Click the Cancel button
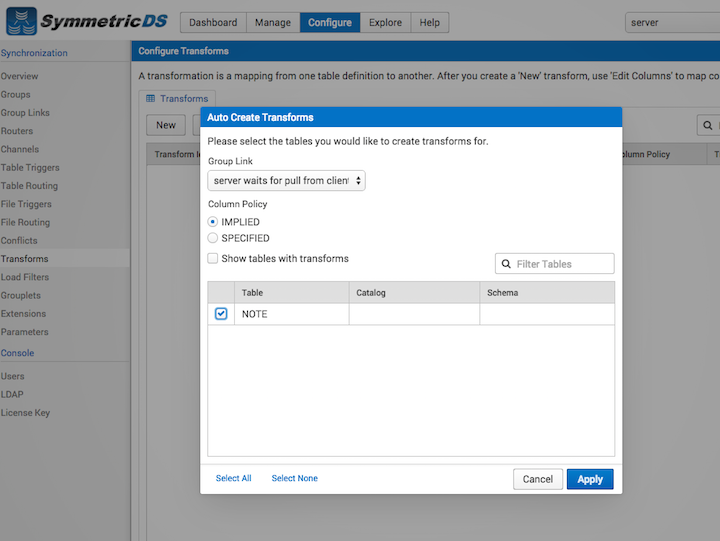 pos(538,479)
